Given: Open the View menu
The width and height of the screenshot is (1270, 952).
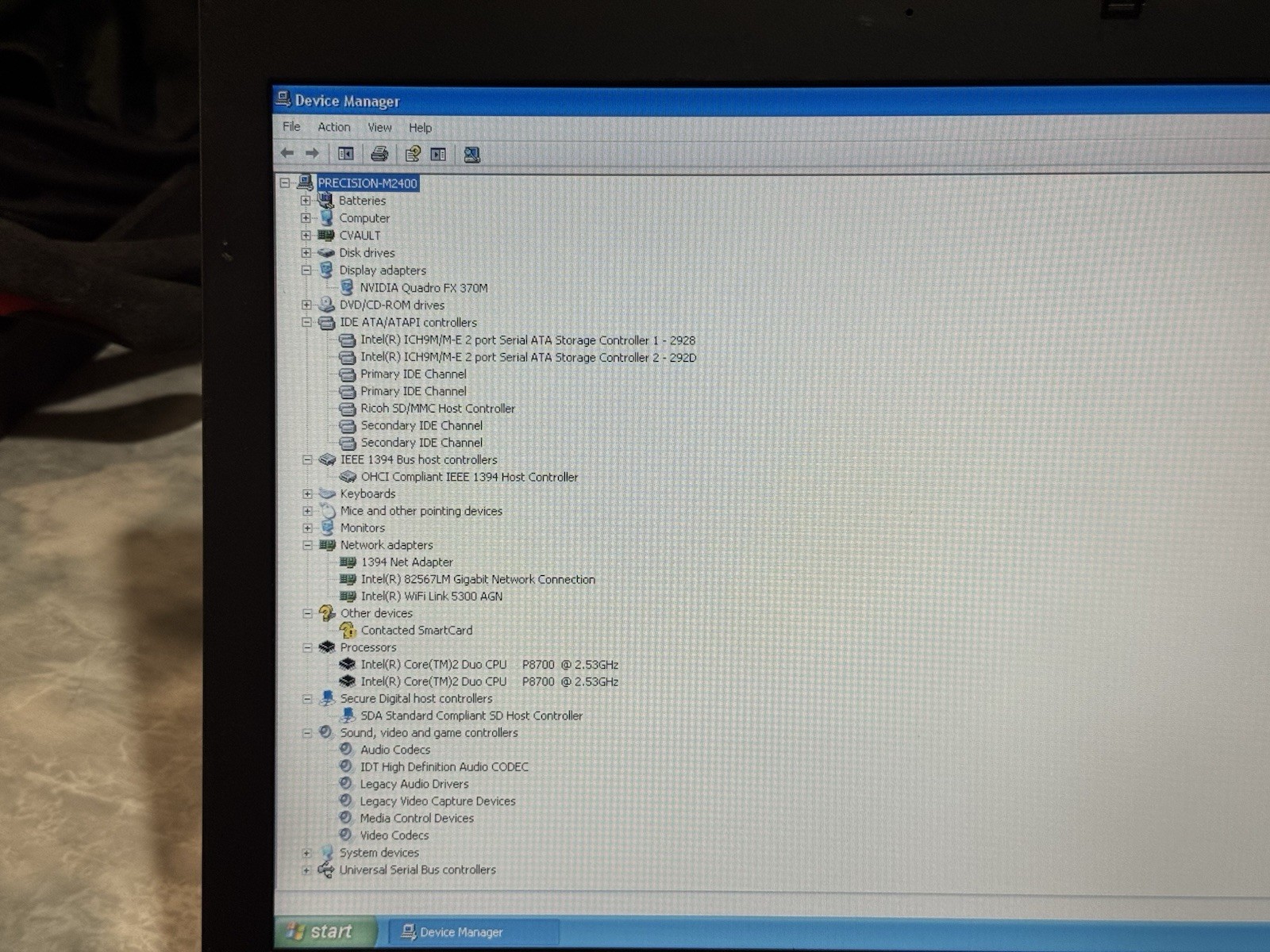Looking at the screenshot, I should point(379,128).
